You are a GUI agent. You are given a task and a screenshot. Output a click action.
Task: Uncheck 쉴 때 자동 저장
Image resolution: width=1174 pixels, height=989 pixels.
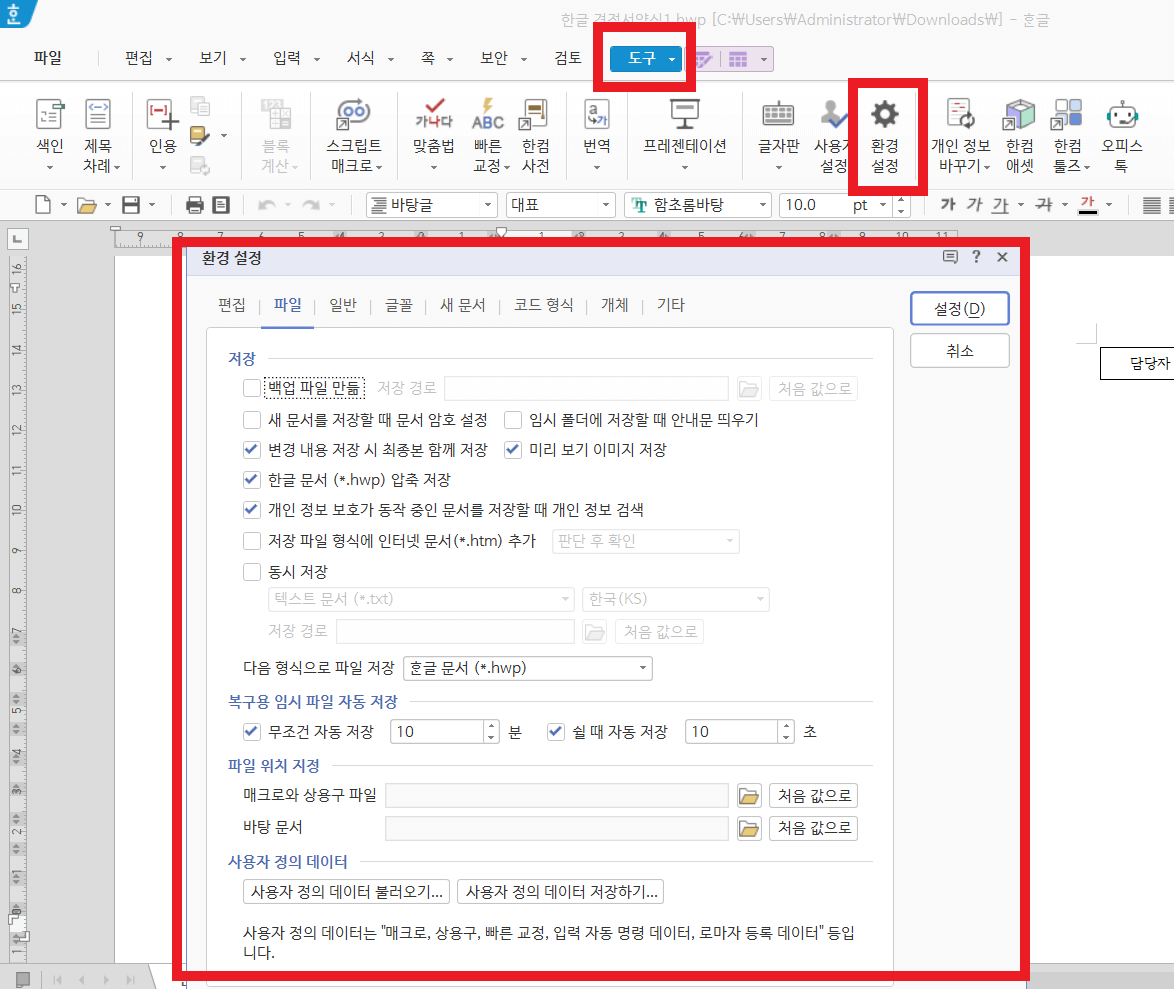(556, 731)
